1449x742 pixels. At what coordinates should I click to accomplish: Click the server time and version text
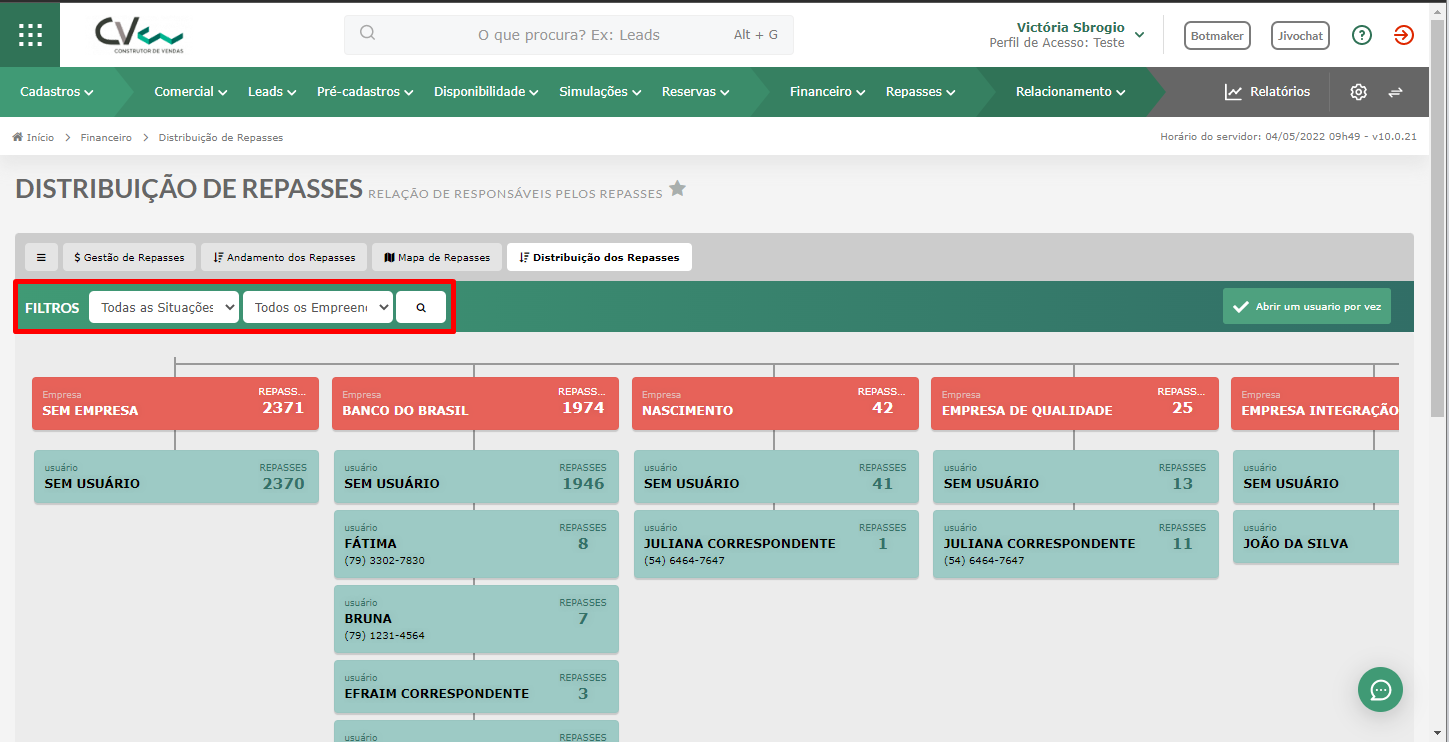1288,137
